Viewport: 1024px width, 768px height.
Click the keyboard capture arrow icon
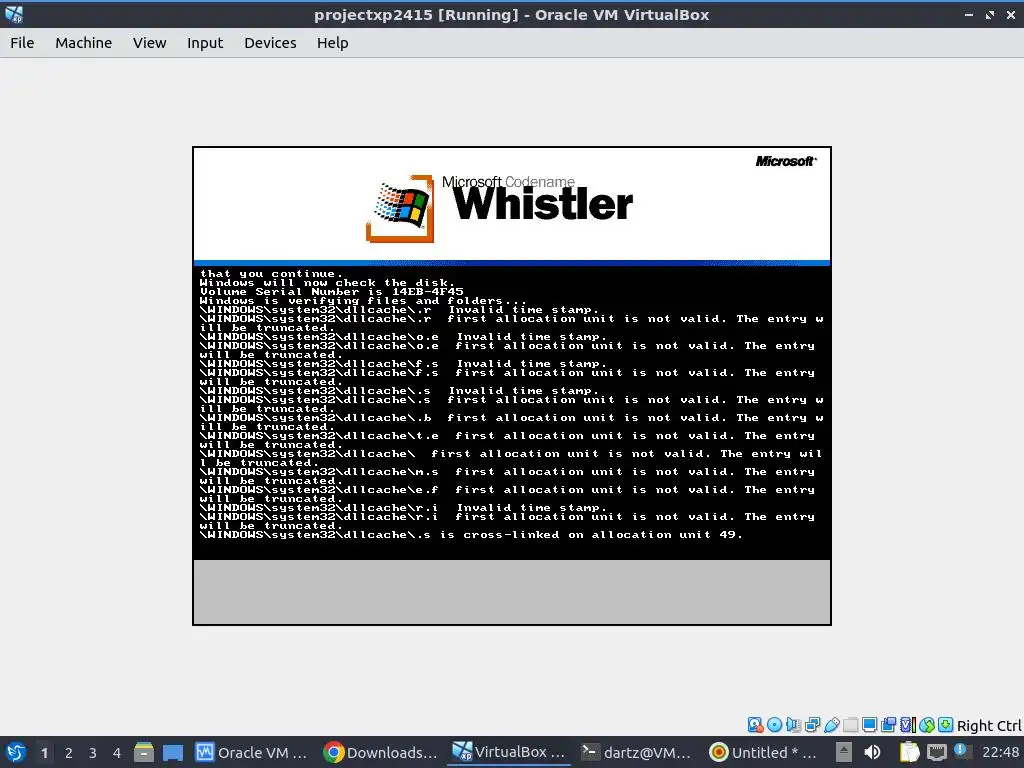click(x=945, y=725)
